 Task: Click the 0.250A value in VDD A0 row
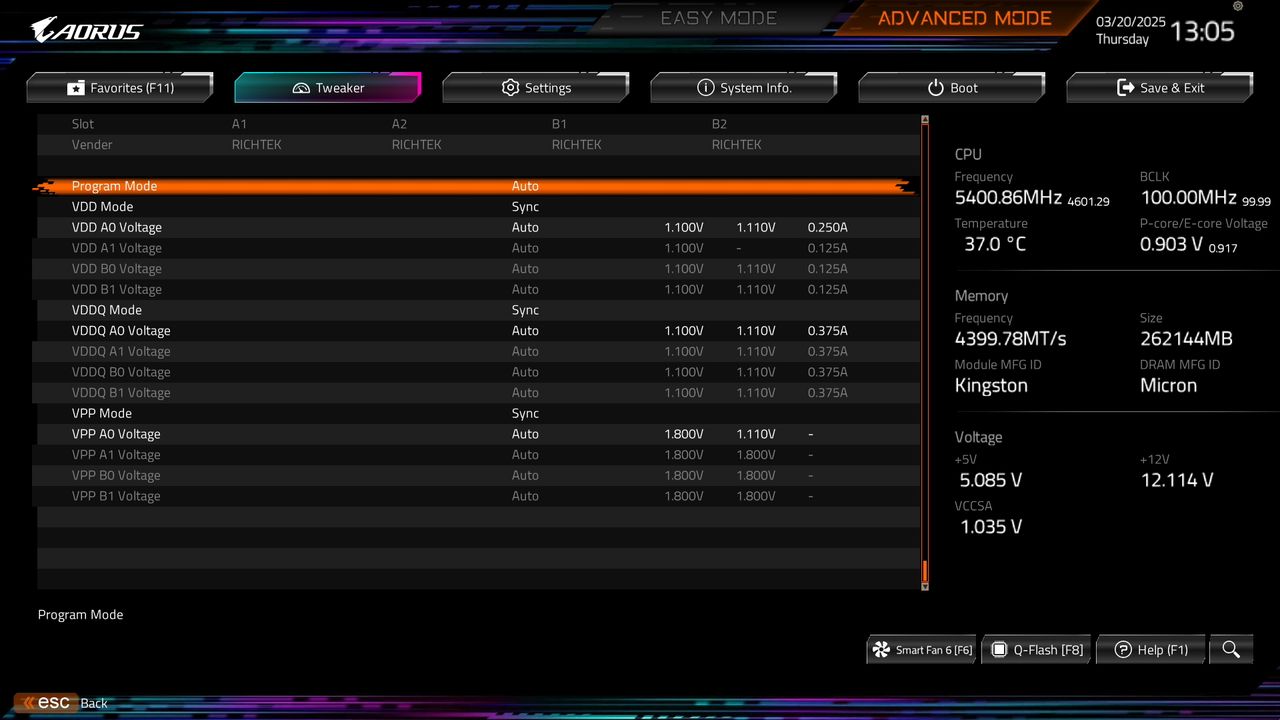tap(827, 227)
